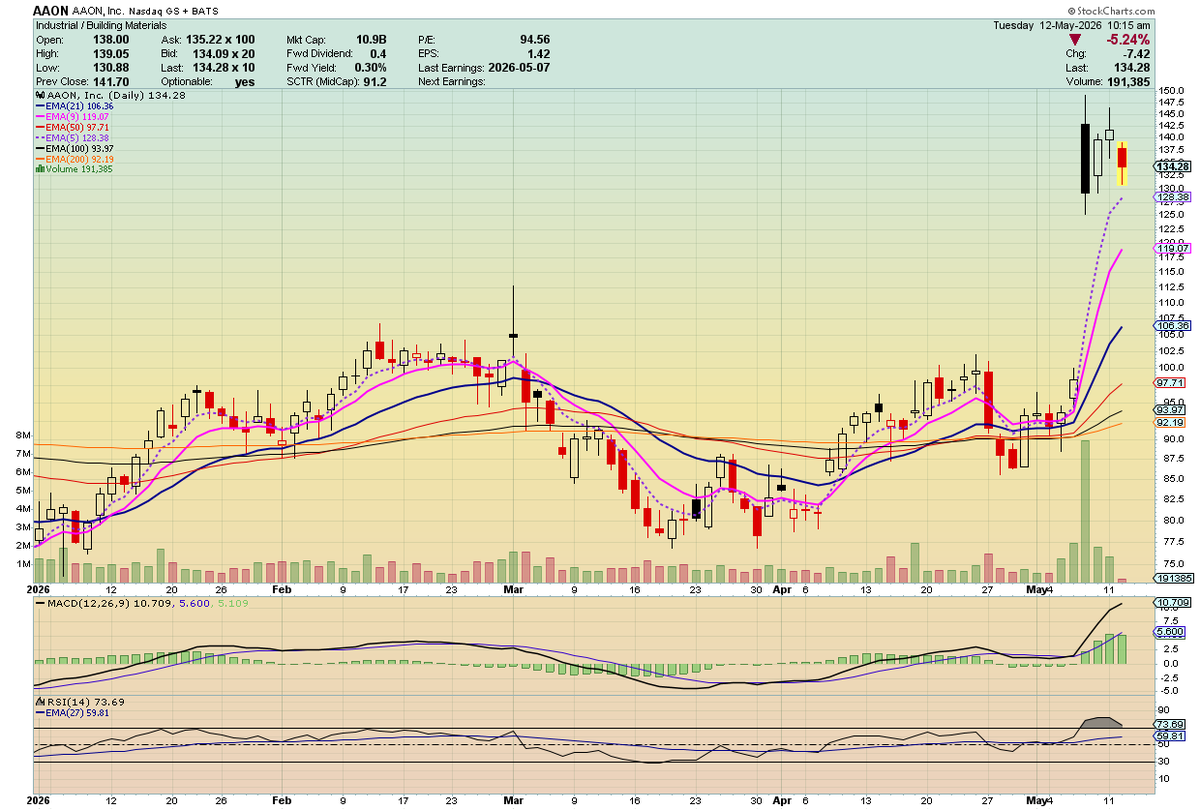Click the 'Mar' label on price chart axis

[x=513, y=591]
